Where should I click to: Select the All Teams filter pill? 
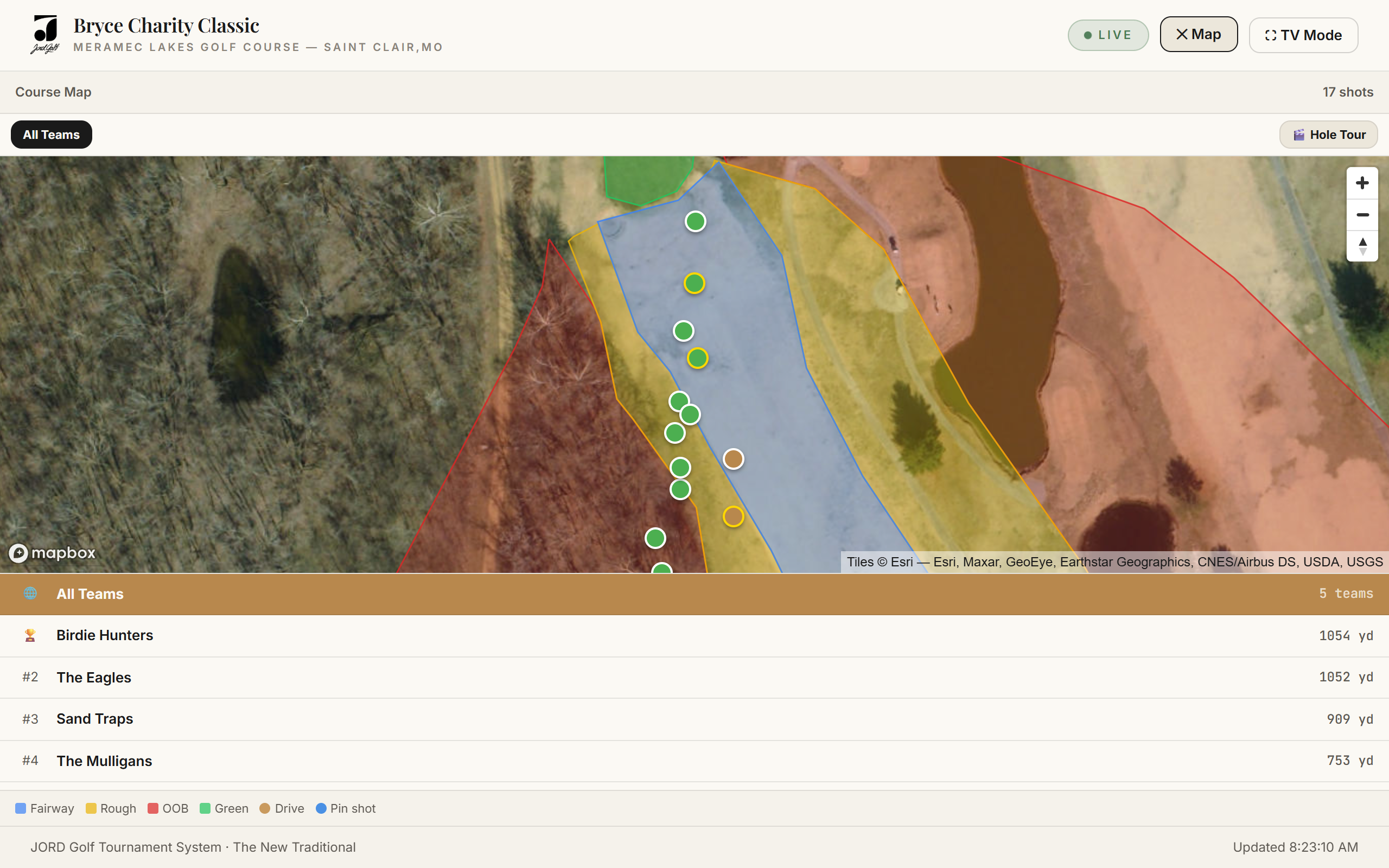[51, 135]
